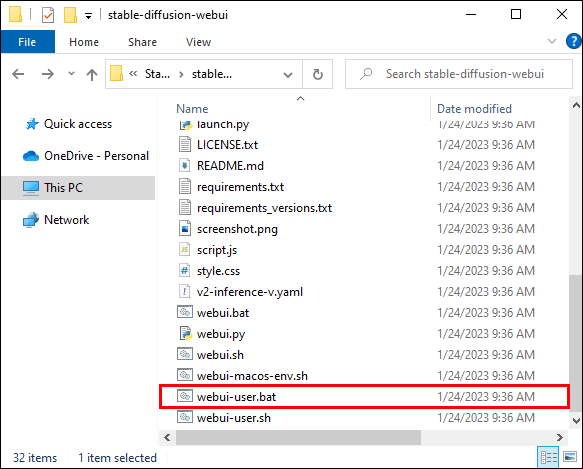
Task: Click the horizontal scrollbar left arrow
Action: tap(167, 437)
